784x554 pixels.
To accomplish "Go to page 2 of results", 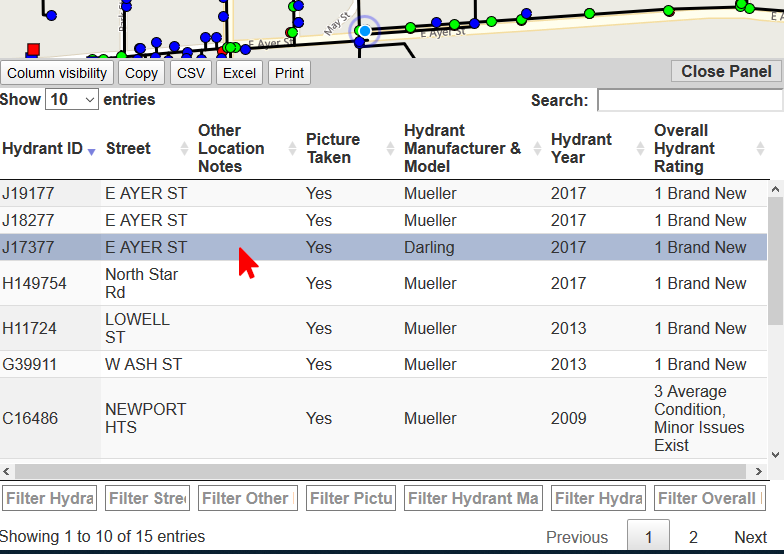I will 693,537.
